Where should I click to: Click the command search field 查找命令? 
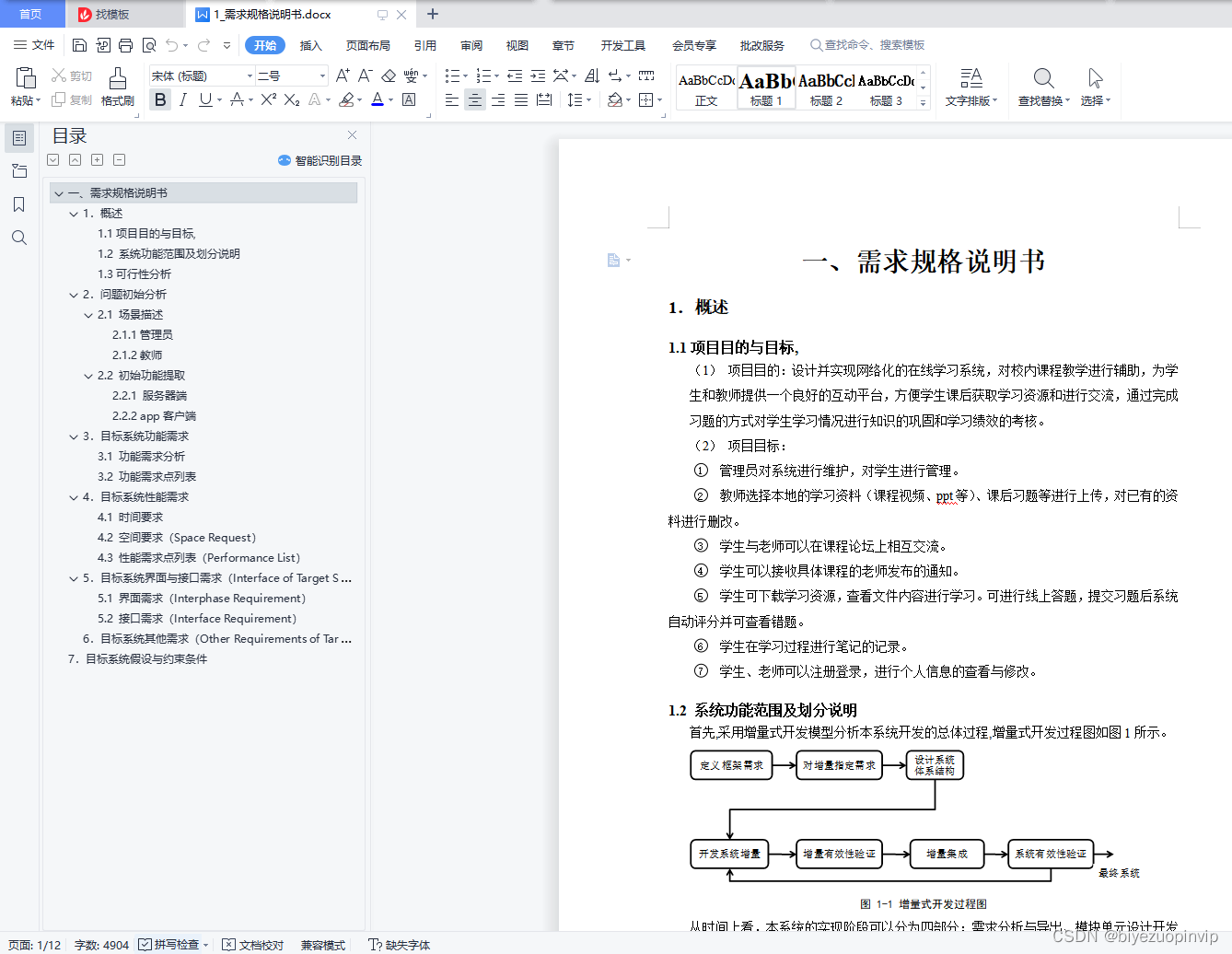pyautogui.click(x=867, y=45)
